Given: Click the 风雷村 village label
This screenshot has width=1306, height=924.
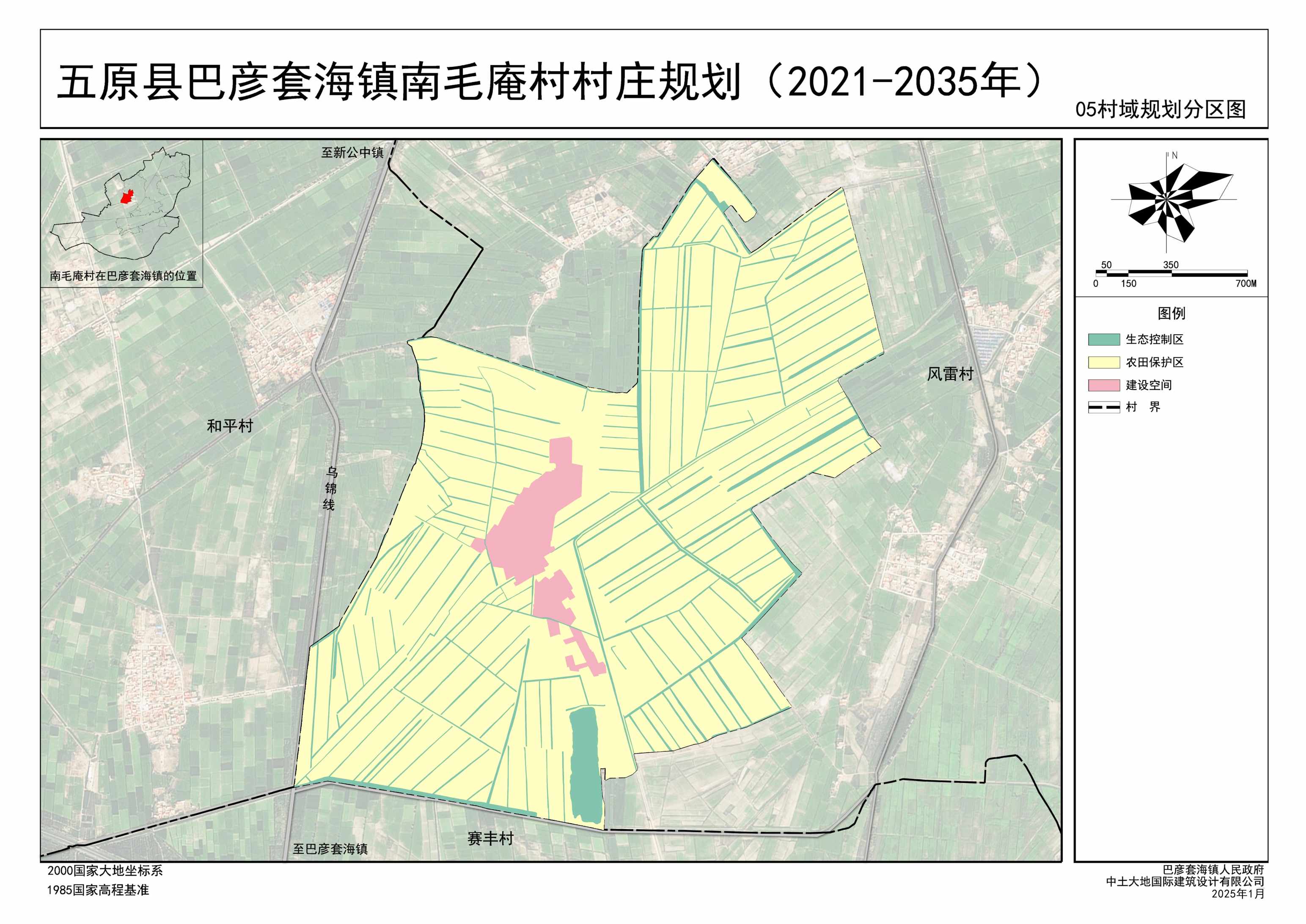Looking at the screenshot, I should (950, 374).
